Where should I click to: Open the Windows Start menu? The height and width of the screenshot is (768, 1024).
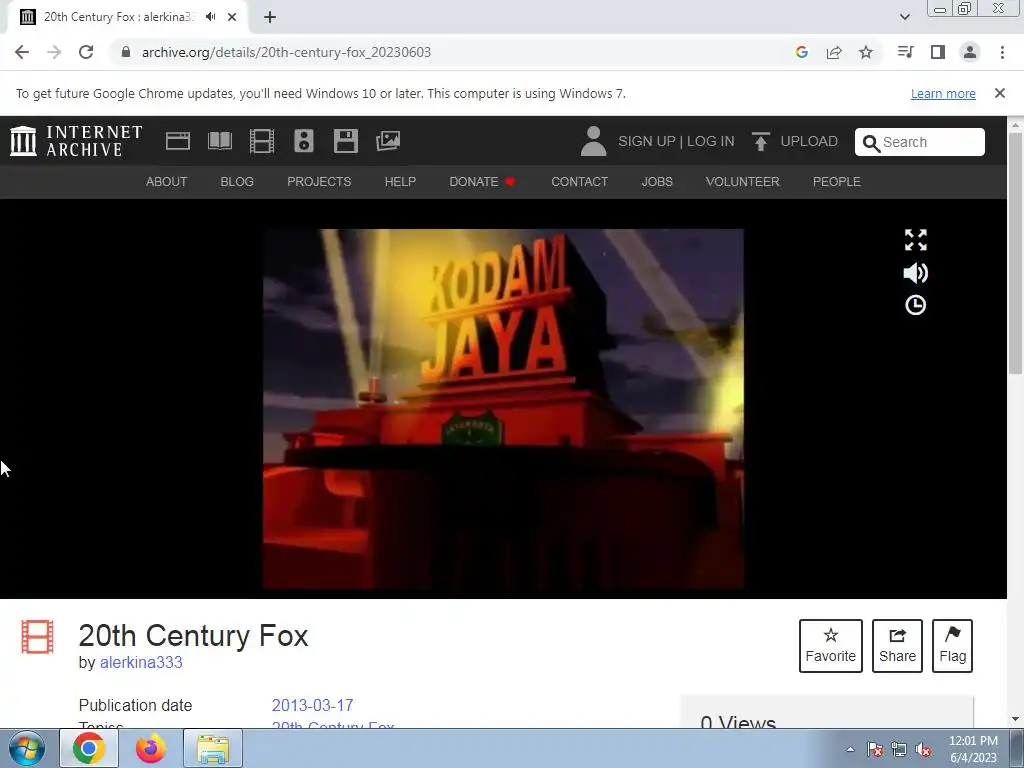[x=27, y=748]
